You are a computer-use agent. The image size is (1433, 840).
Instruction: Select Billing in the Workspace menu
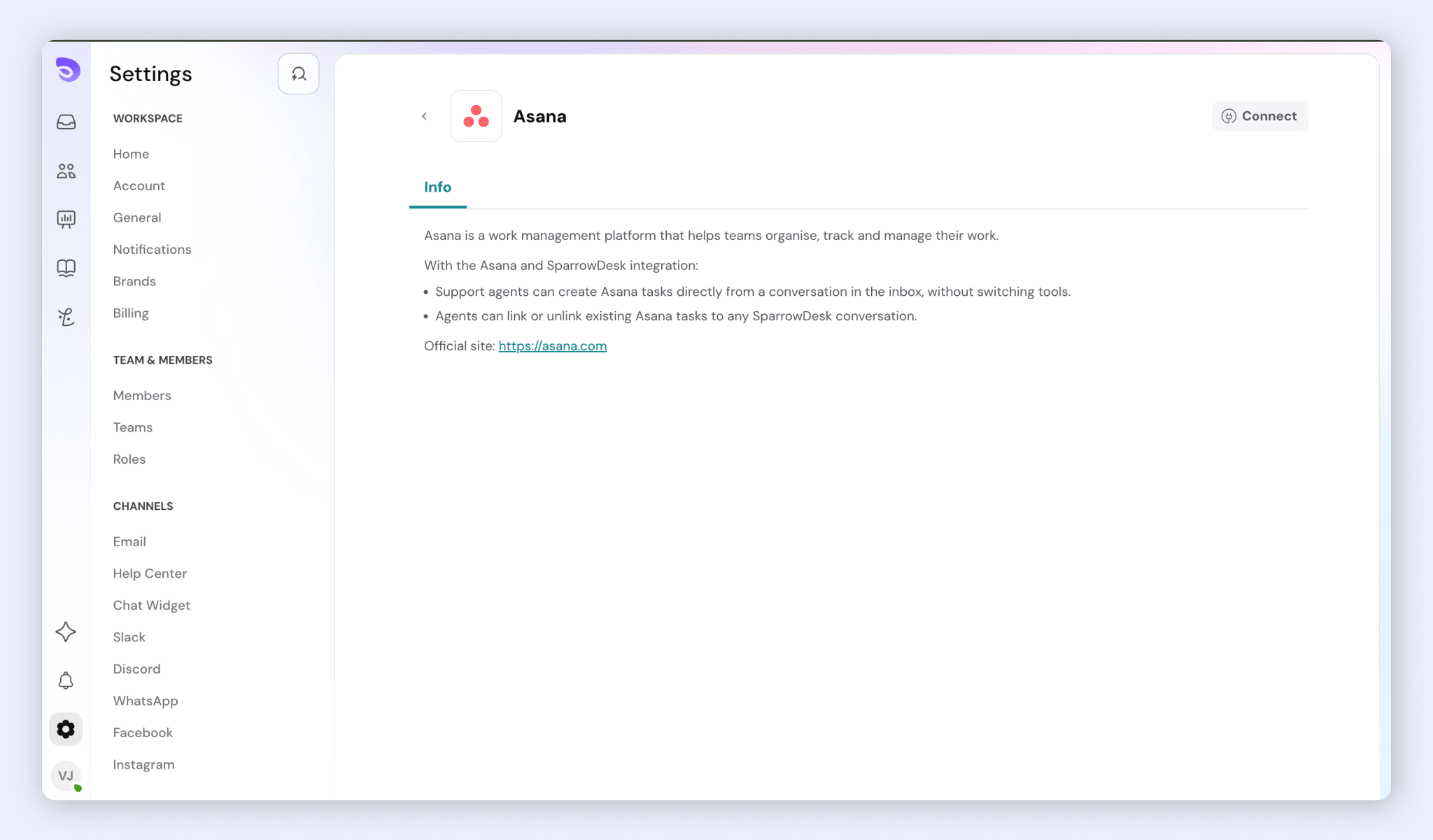click(x=131, y=313)
